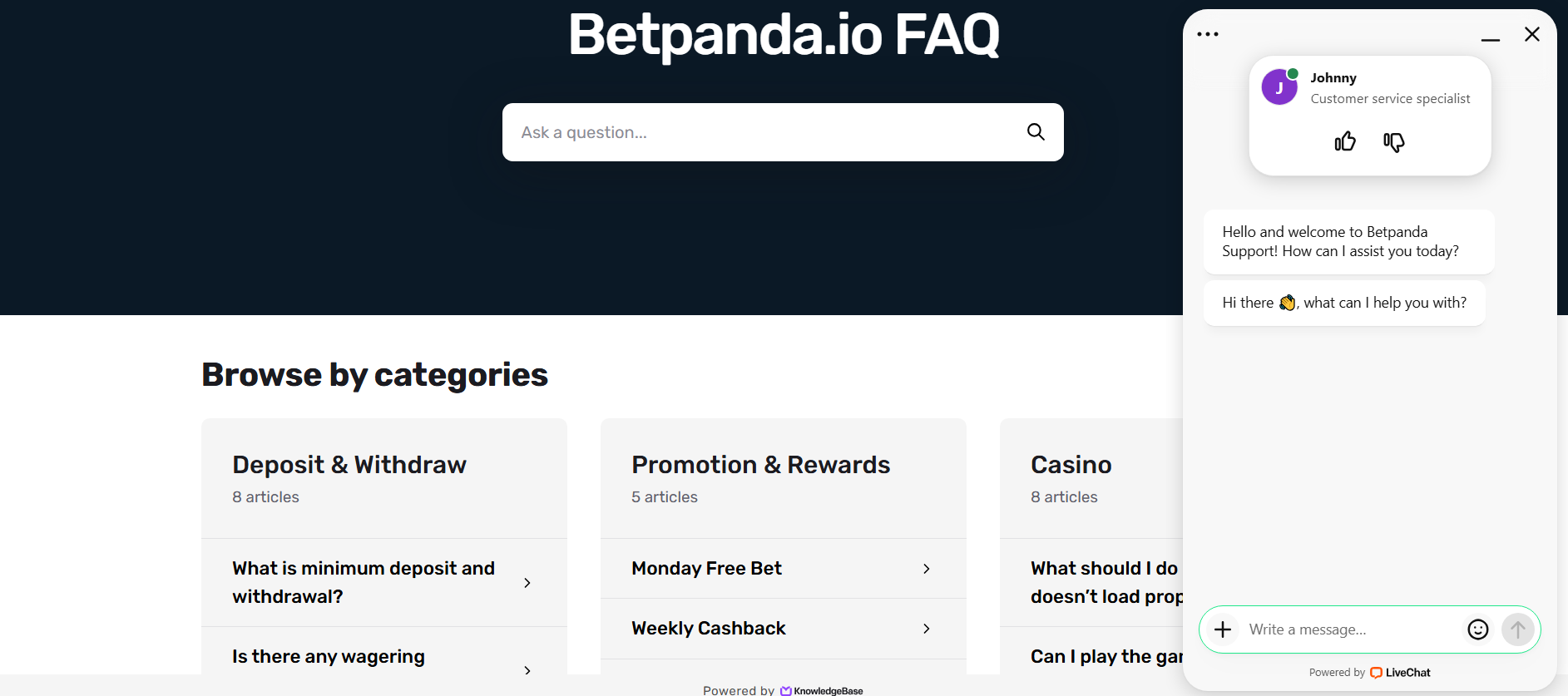Image resolution: width=1568 pixels, height=696 pixels.
Task: Open chat options three-dot menu
Action: 1208,35
